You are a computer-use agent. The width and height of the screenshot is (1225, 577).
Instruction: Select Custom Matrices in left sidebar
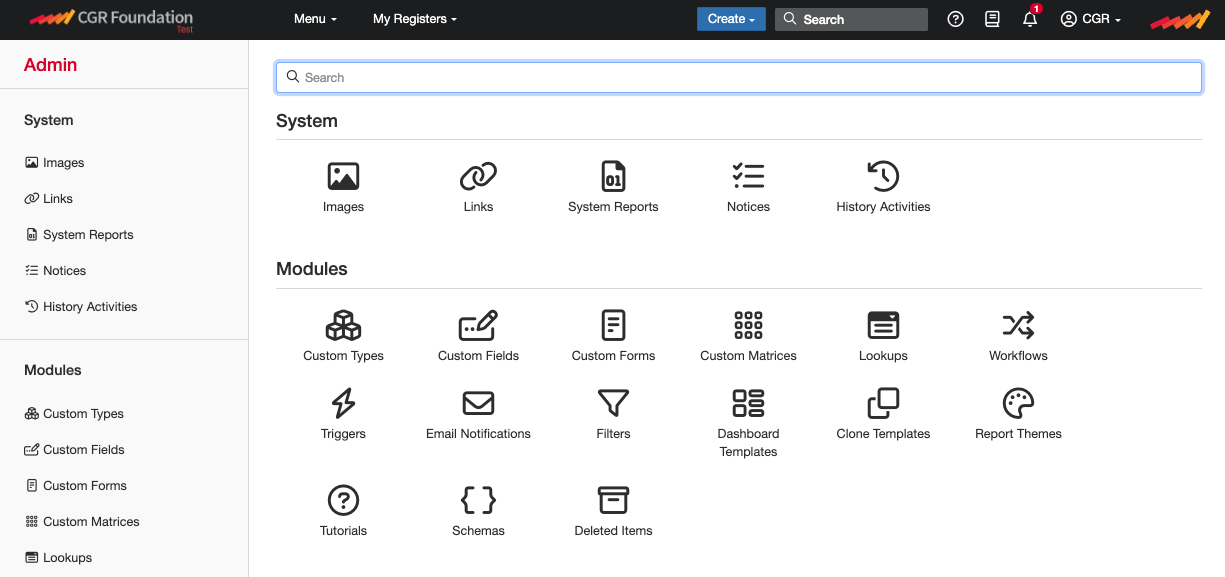(x=82, y=522)
